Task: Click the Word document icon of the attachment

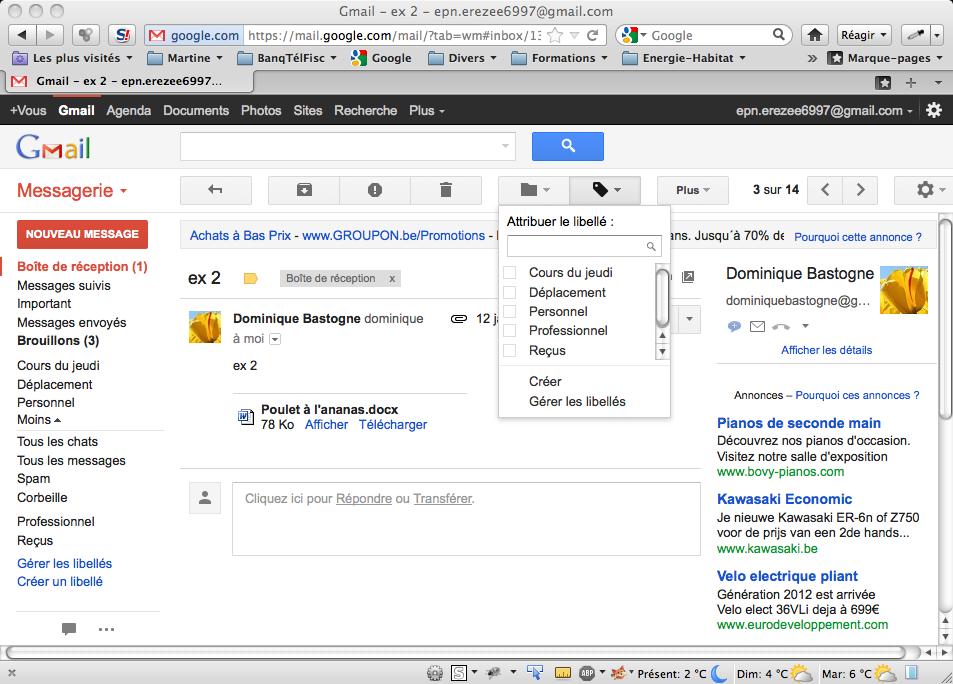Action: pyautogui.click(x=246, y=416)
